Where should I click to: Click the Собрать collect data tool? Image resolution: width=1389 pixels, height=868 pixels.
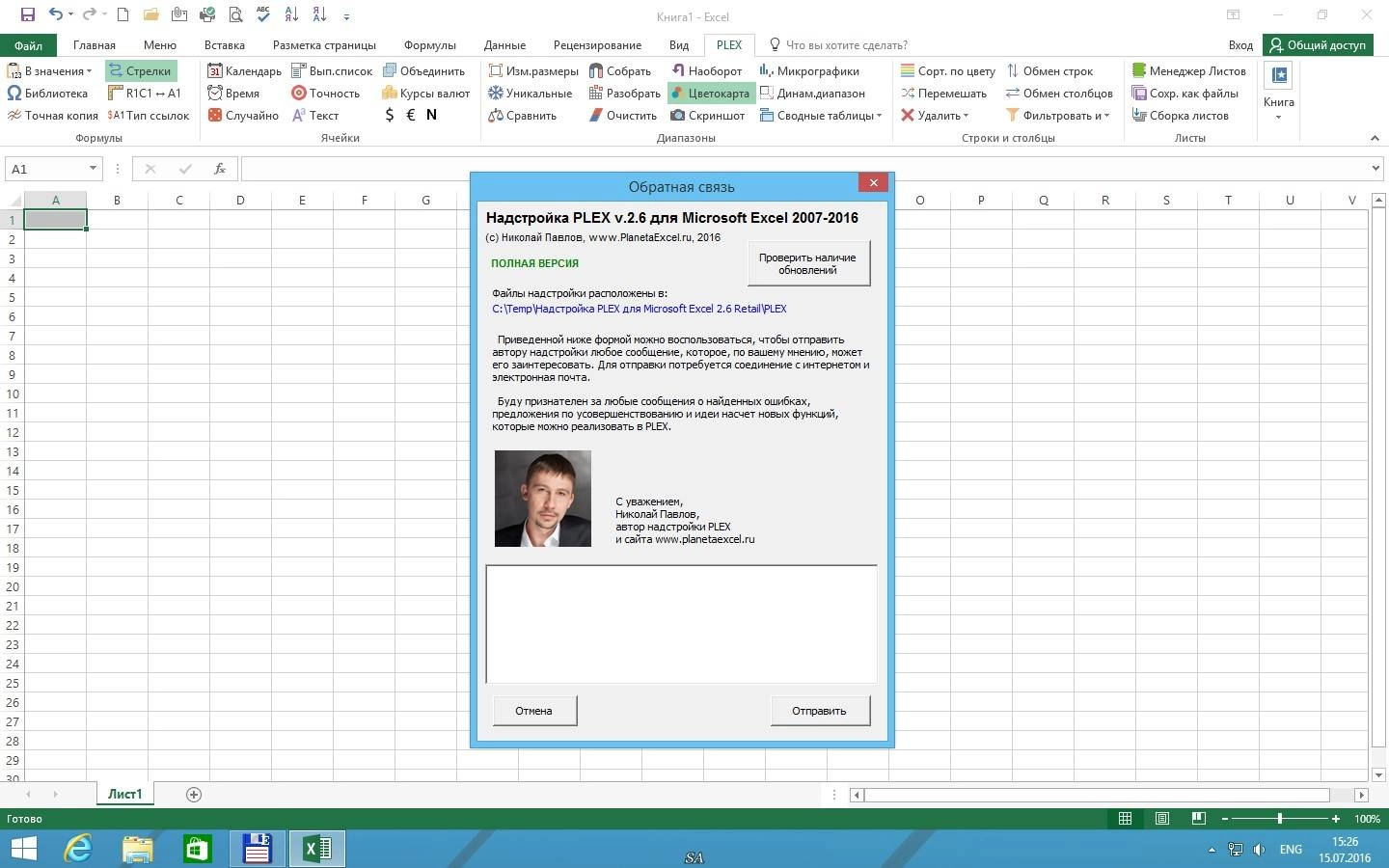(619, 71)
